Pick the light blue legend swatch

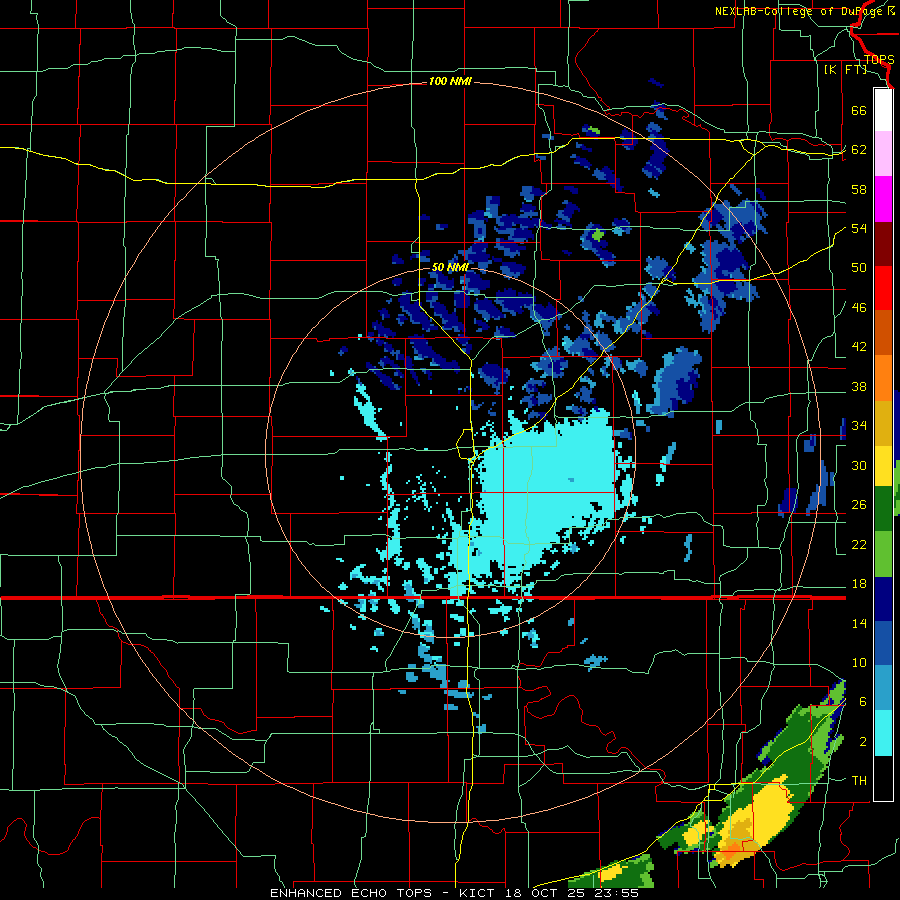pos(883,688)
